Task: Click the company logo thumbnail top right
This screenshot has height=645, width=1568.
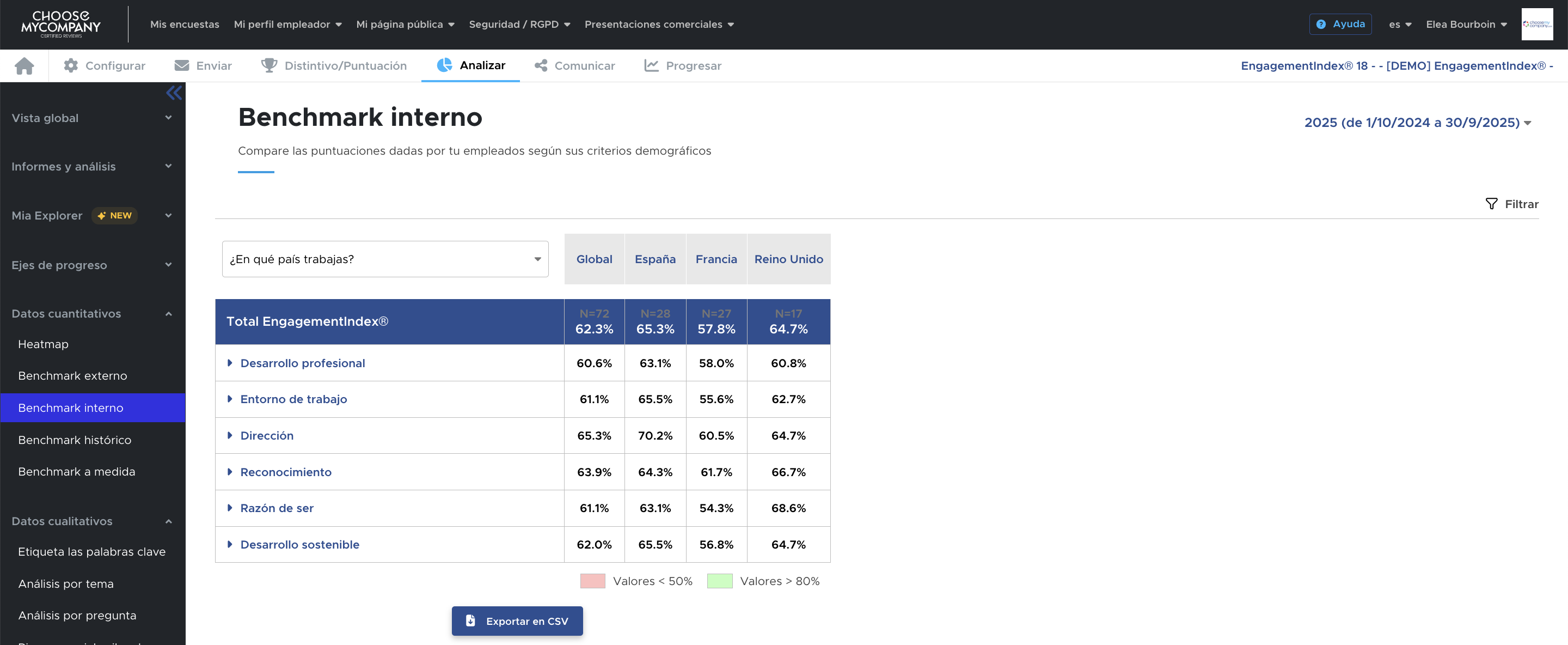Action: pyautogui.click(x=1536, y=25)
